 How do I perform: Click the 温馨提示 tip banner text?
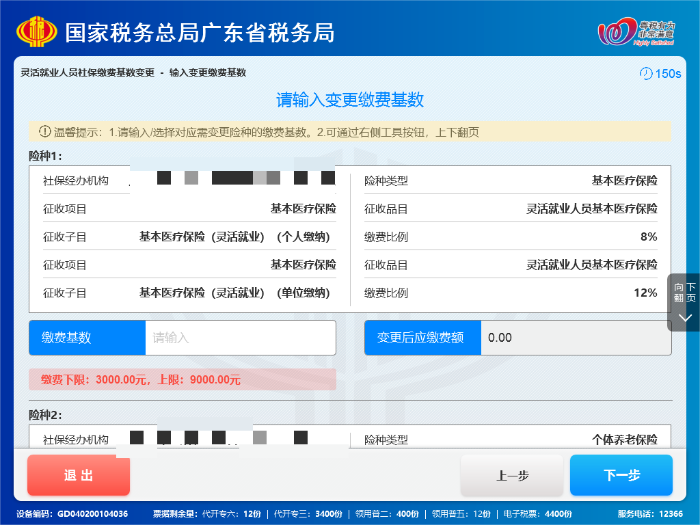pyautogui.click(x=267, y=132)
